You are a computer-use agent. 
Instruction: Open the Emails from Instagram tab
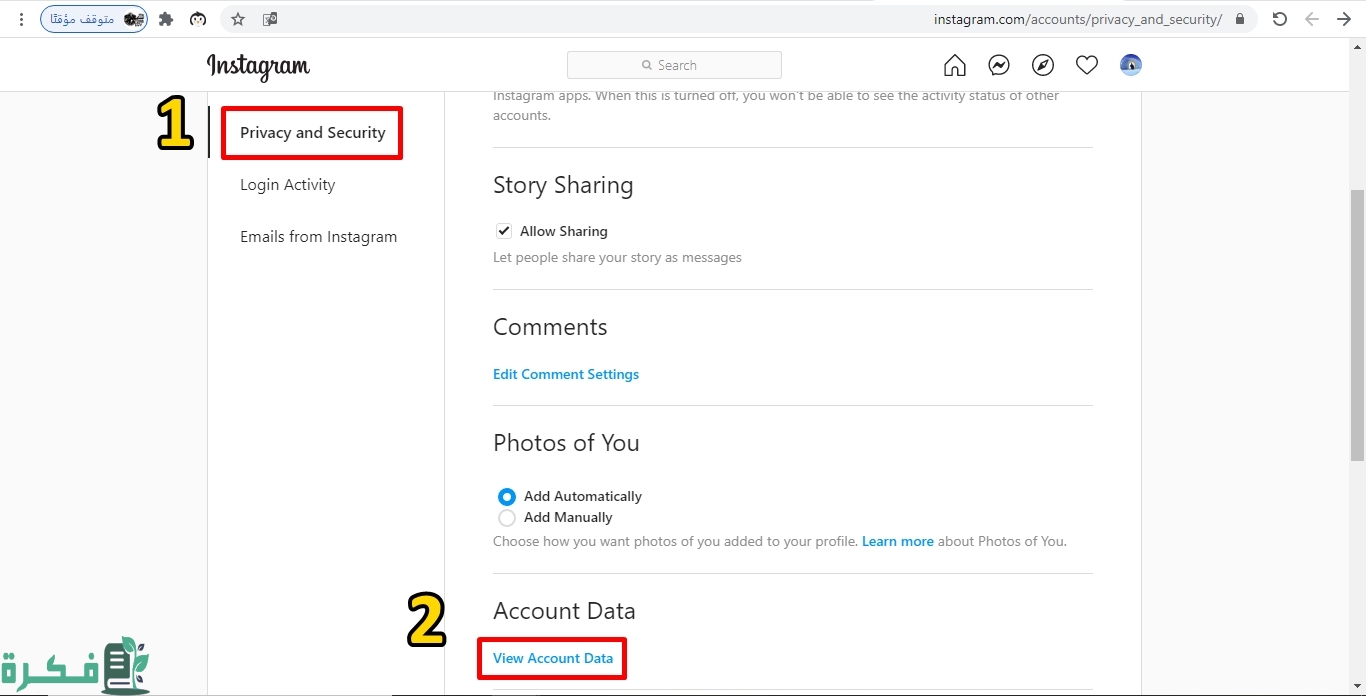pyautogui.click(x=318, y=237)
